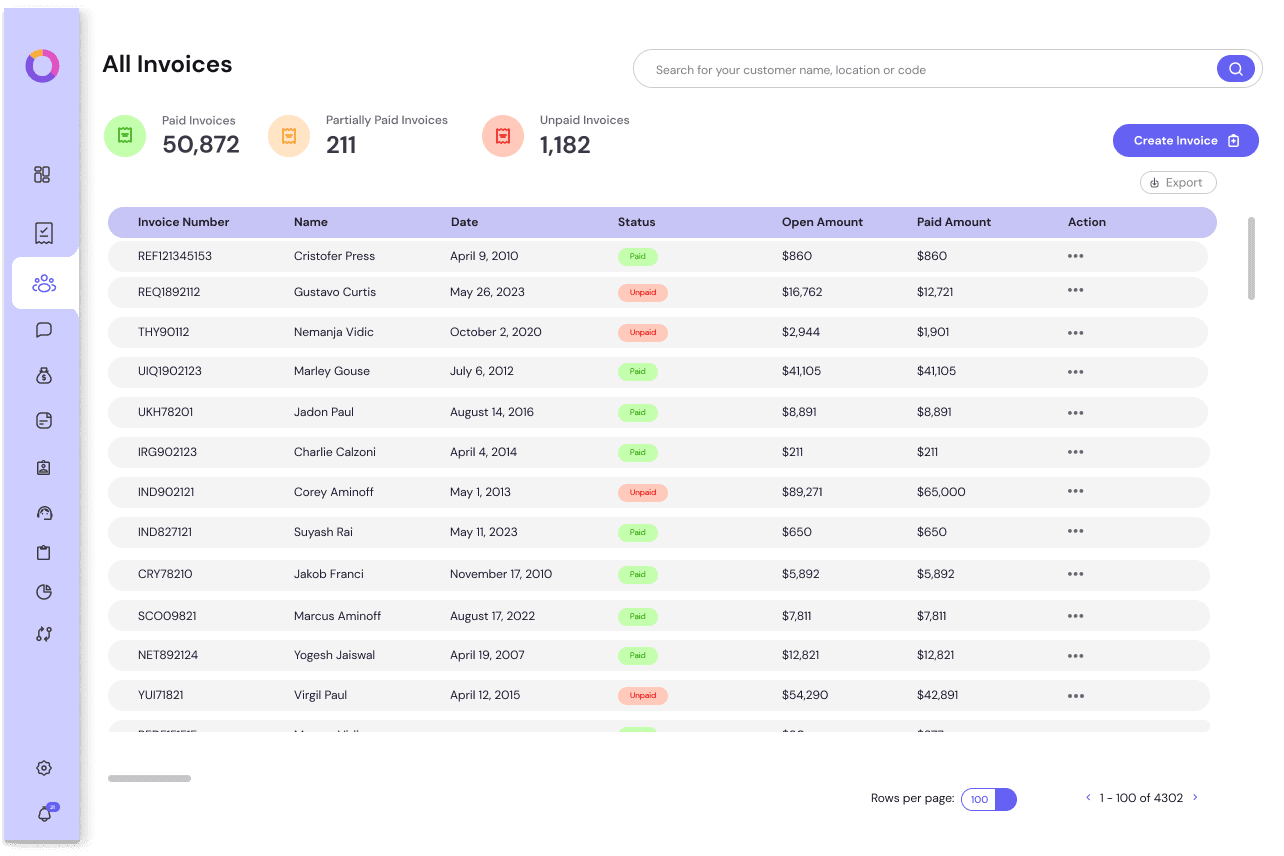This screenshot has width=1284, height=856.
Task: Open the employee ID badge icon
Action: (x=43, y=466)
